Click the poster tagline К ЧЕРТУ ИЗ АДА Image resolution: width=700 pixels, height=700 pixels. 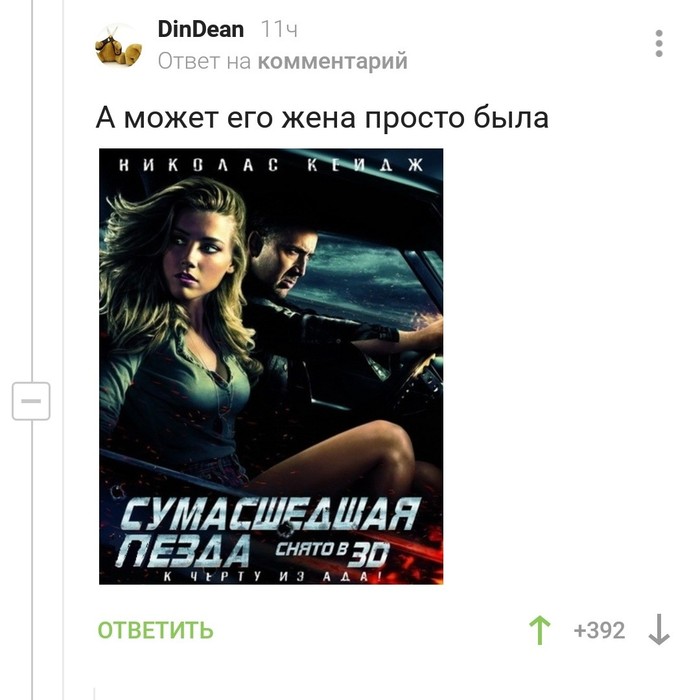(x=272, y=576)
